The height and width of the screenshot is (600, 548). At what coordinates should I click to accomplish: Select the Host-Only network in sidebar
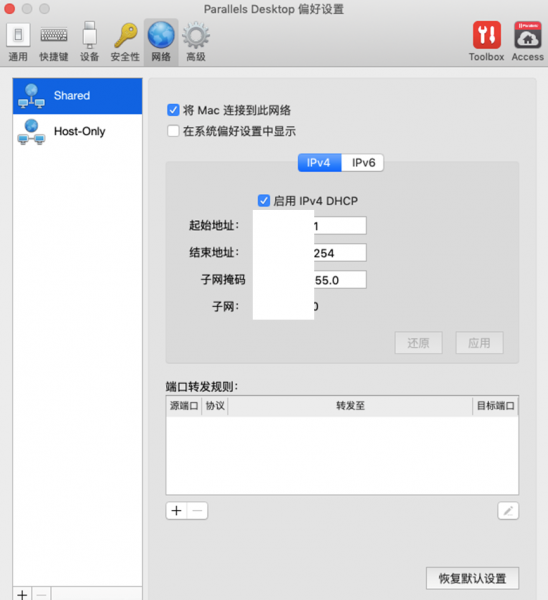click(x=77, y=132)
